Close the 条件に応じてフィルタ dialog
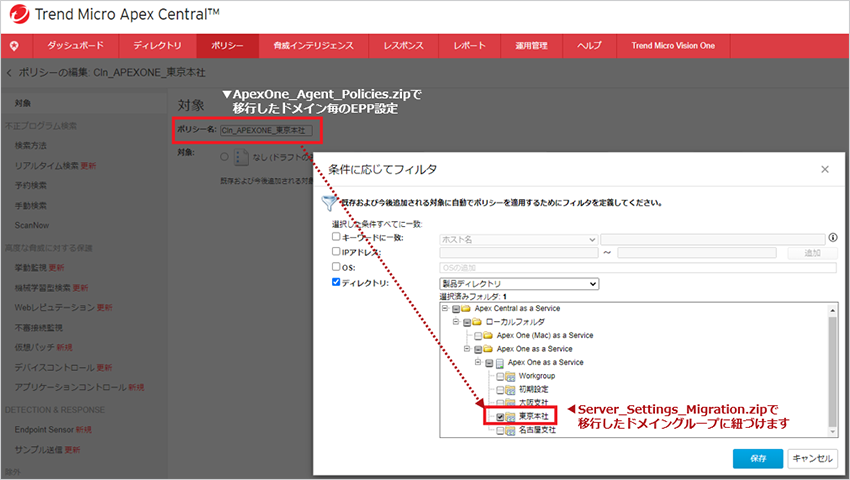The height and width of the screenshot is (480, 850). pos(824,169)
